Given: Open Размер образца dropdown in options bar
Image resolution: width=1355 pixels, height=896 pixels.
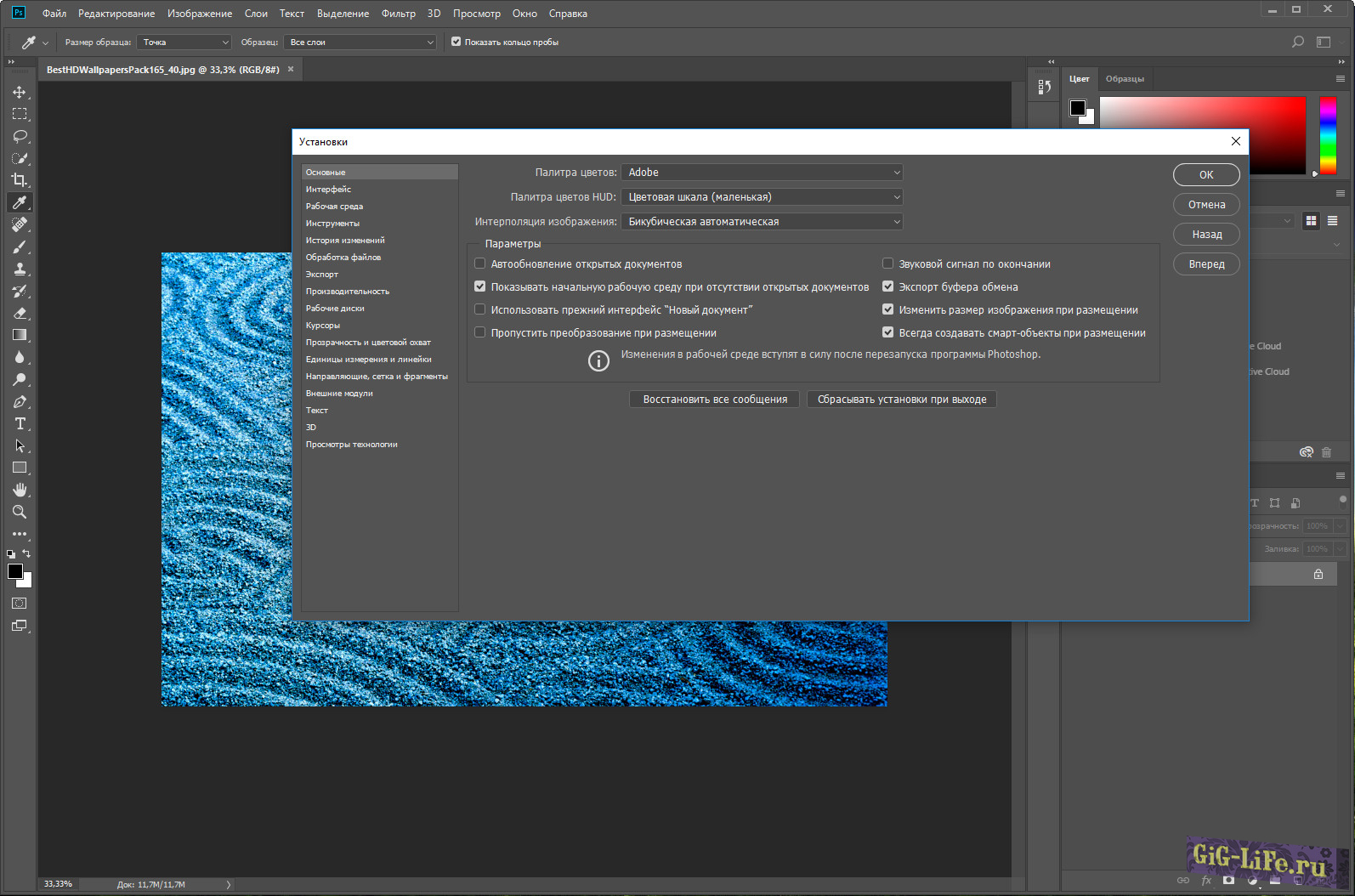Looking at the screenshot, I should point(184,42).
